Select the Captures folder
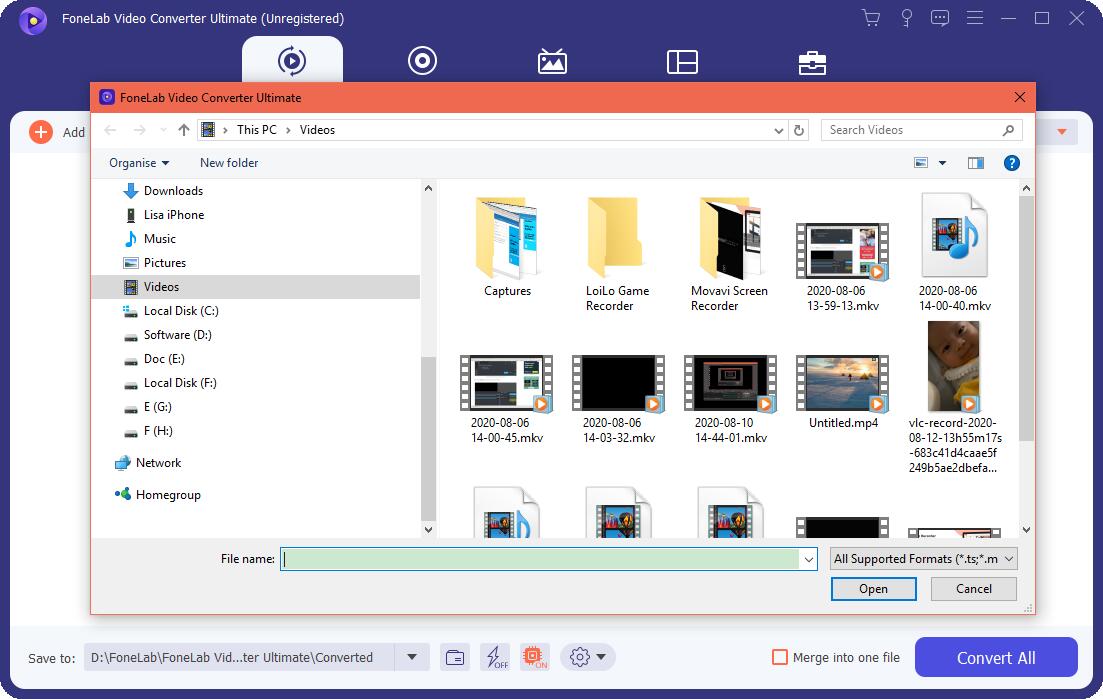This screenshot has height=699, width=1103. [x=507, y=246]
